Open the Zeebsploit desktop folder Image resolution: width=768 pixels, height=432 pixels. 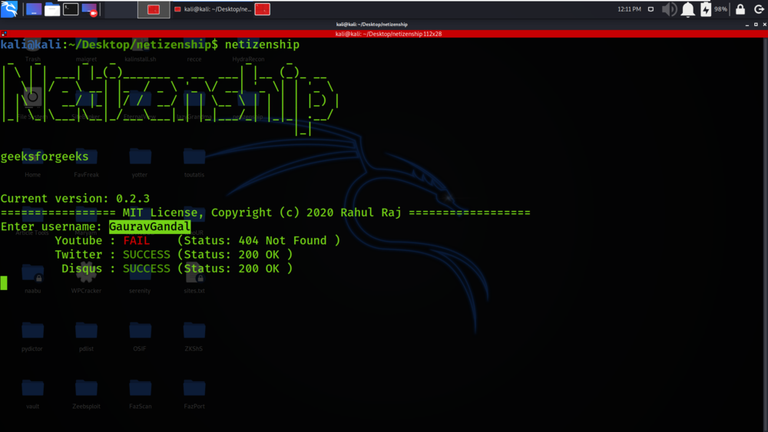[x=86, y=393]
